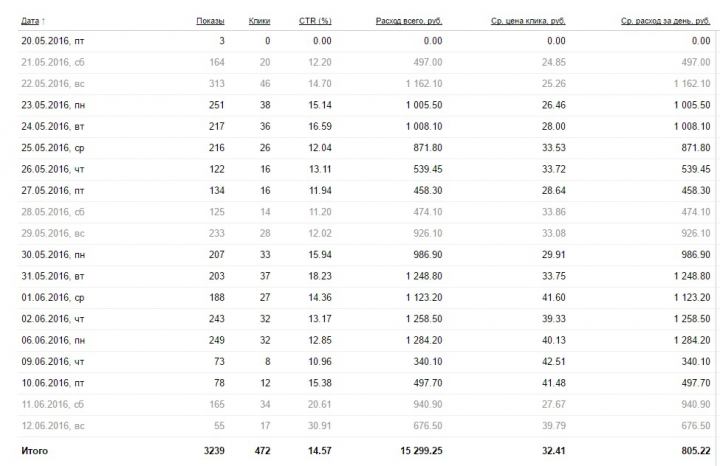Click the Итого total row label

pos(34,450)
